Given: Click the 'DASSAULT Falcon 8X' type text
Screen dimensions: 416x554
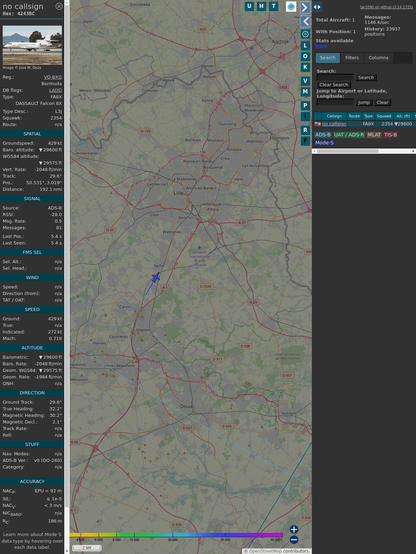Looking at the screenshot, I should coord(39,104).
